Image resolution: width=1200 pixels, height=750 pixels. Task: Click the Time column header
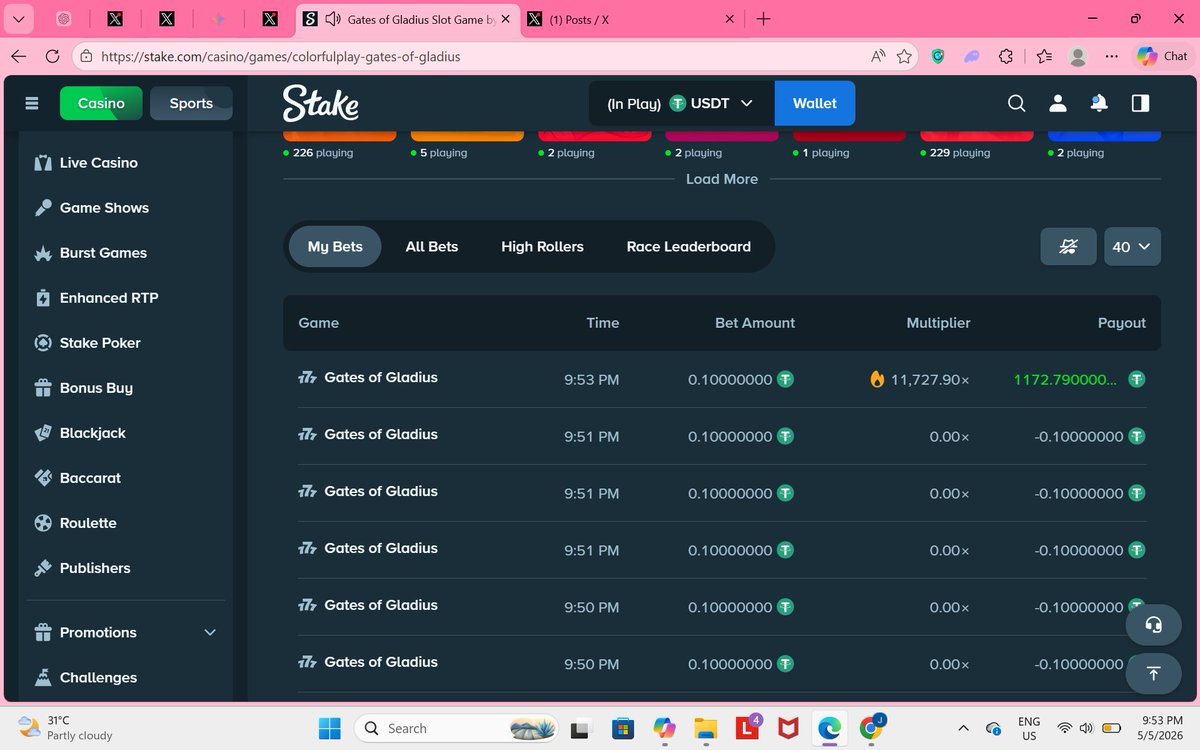pyautogui.click(x=603, y=323)
